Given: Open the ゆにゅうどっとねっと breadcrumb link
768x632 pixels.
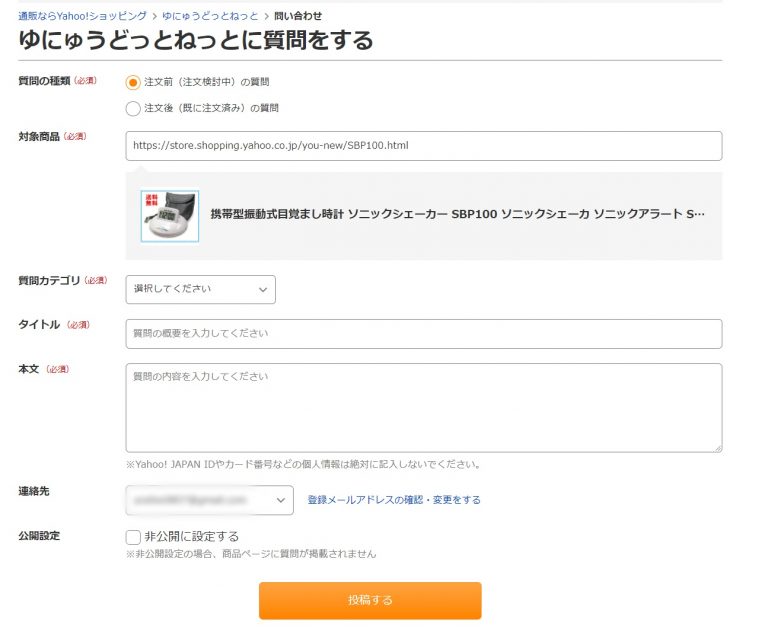Looking at the screenshot, I should tap(209, 17).
